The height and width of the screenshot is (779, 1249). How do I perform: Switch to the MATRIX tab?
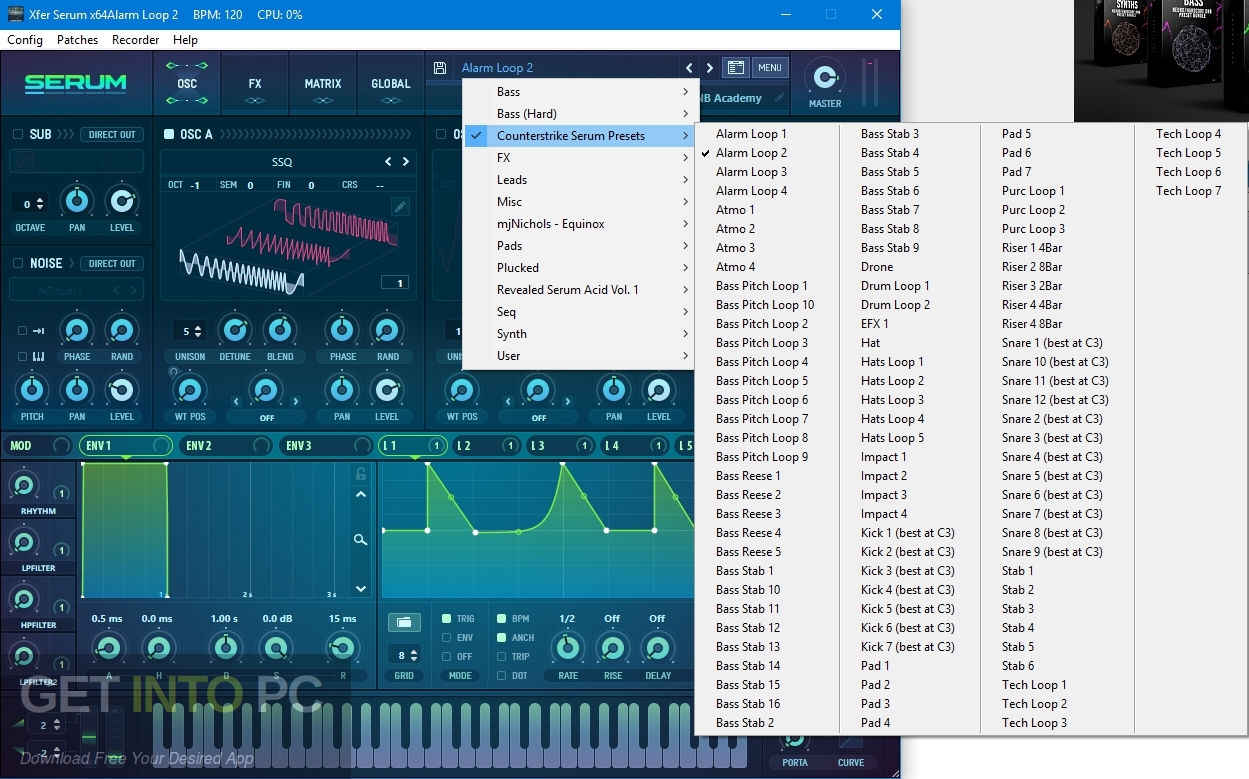(x=323, y=85)
